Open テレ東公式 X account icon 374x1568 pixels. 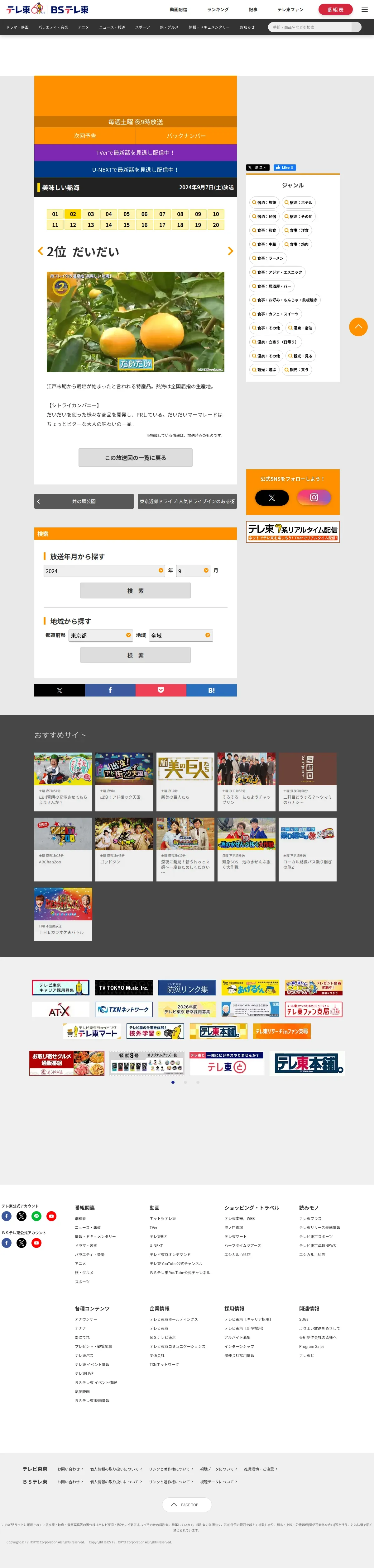(x=21, y=1216)
